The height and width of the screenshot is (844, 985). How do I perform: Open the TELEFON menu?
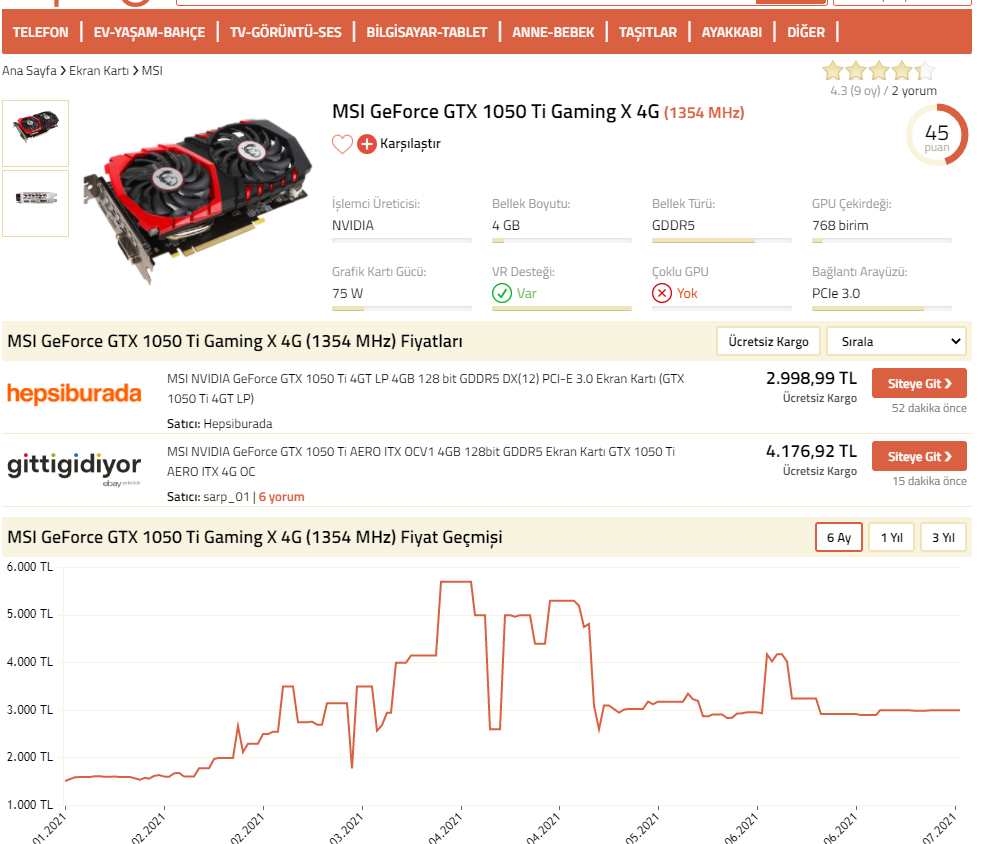(40, 32)
